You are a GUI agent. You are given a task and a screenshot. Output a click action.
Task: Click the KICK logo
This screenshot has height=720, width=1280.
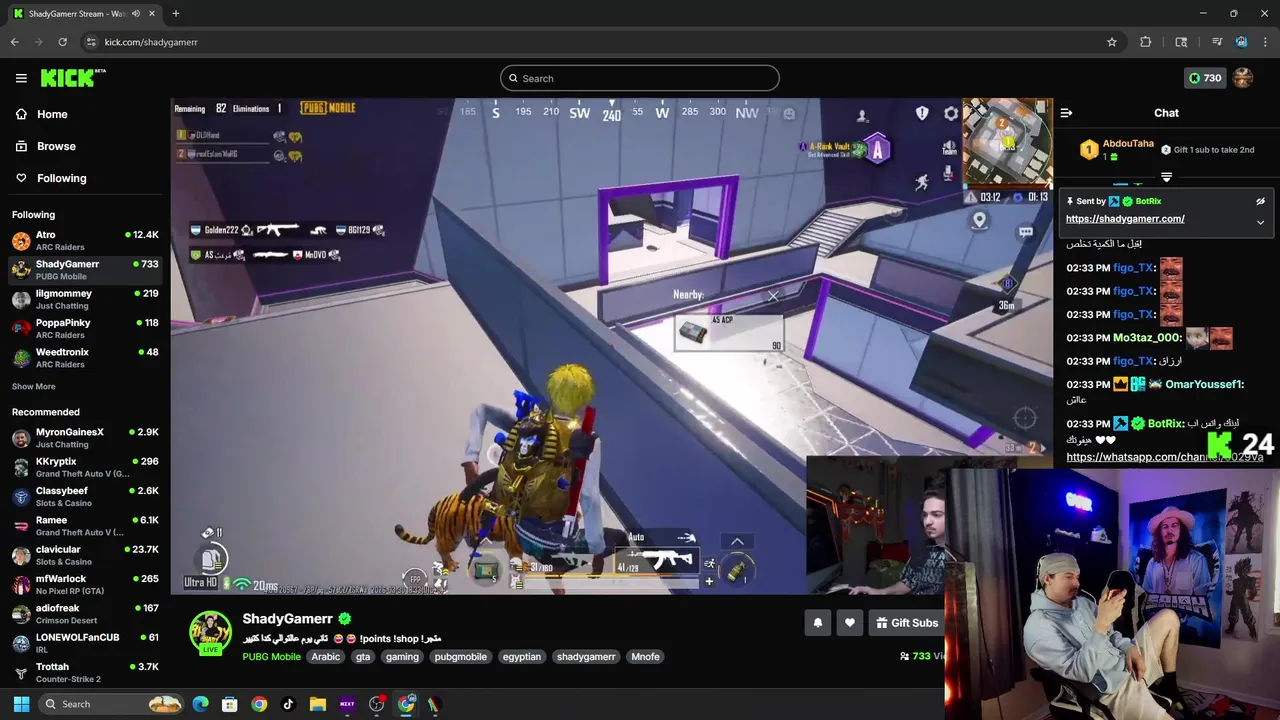point(73,78)
